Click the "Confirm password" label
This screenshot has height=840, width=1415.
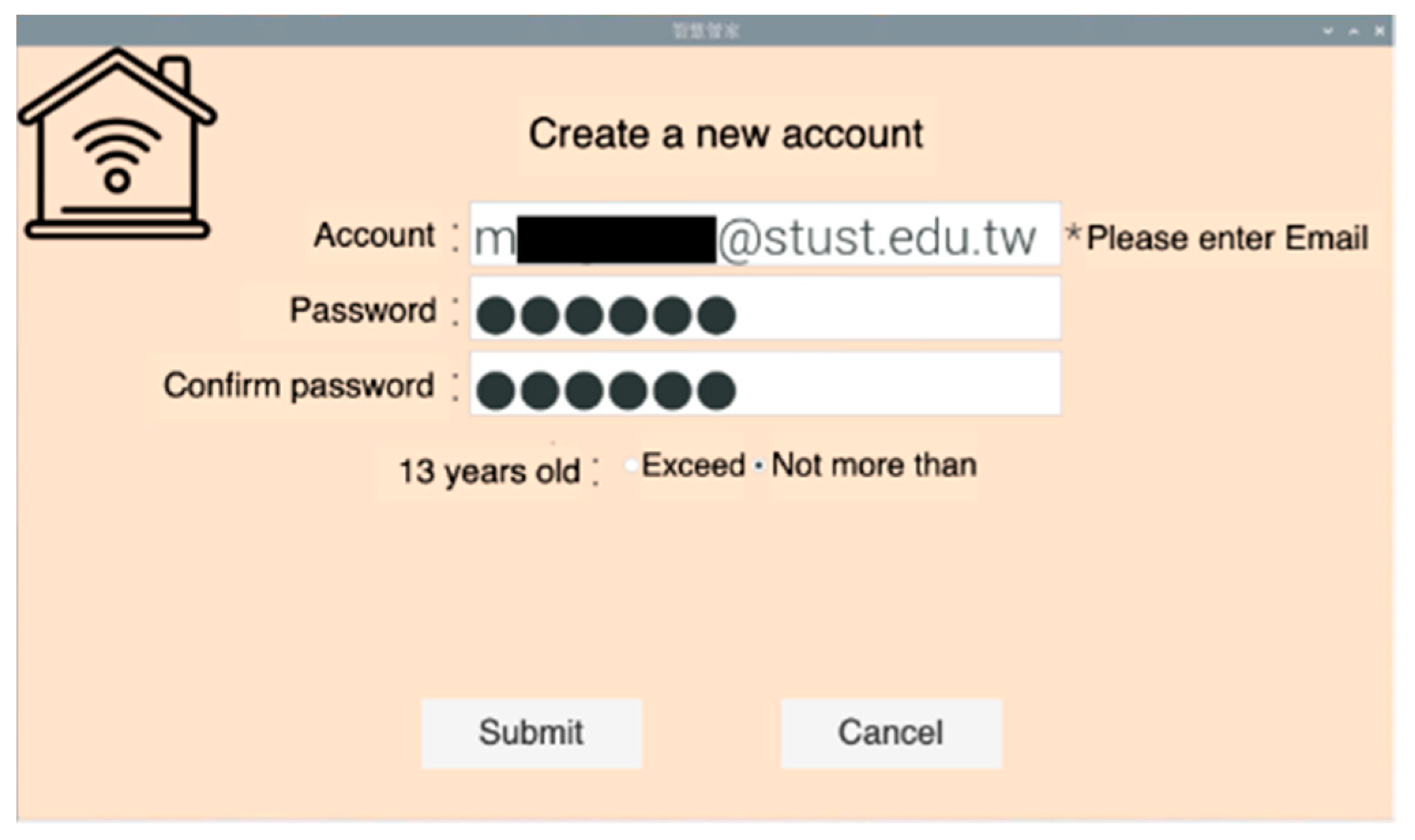tap(299, 386)
